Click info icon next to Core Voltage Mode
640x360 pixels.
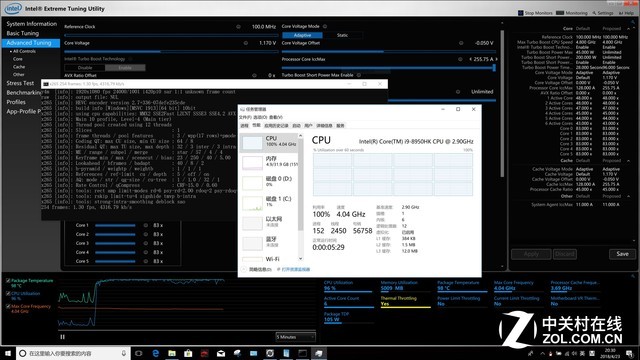pos(325,27)
